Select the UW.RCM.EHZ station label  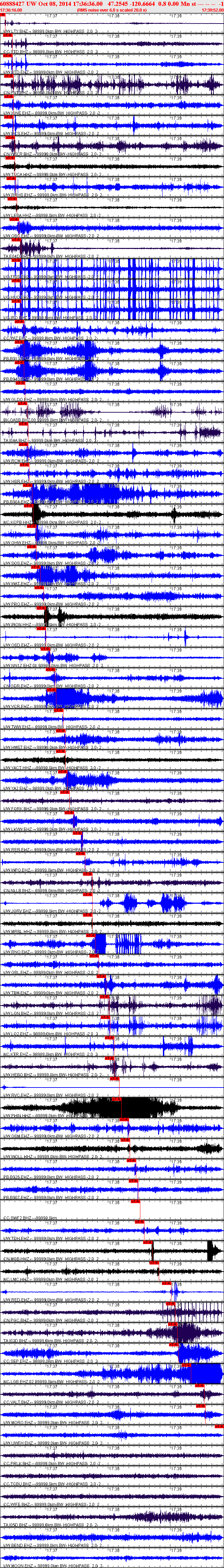click(x=51, y=461)
